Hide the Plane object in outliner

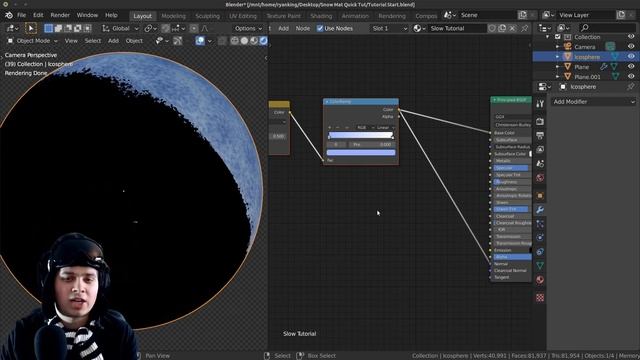631,67
